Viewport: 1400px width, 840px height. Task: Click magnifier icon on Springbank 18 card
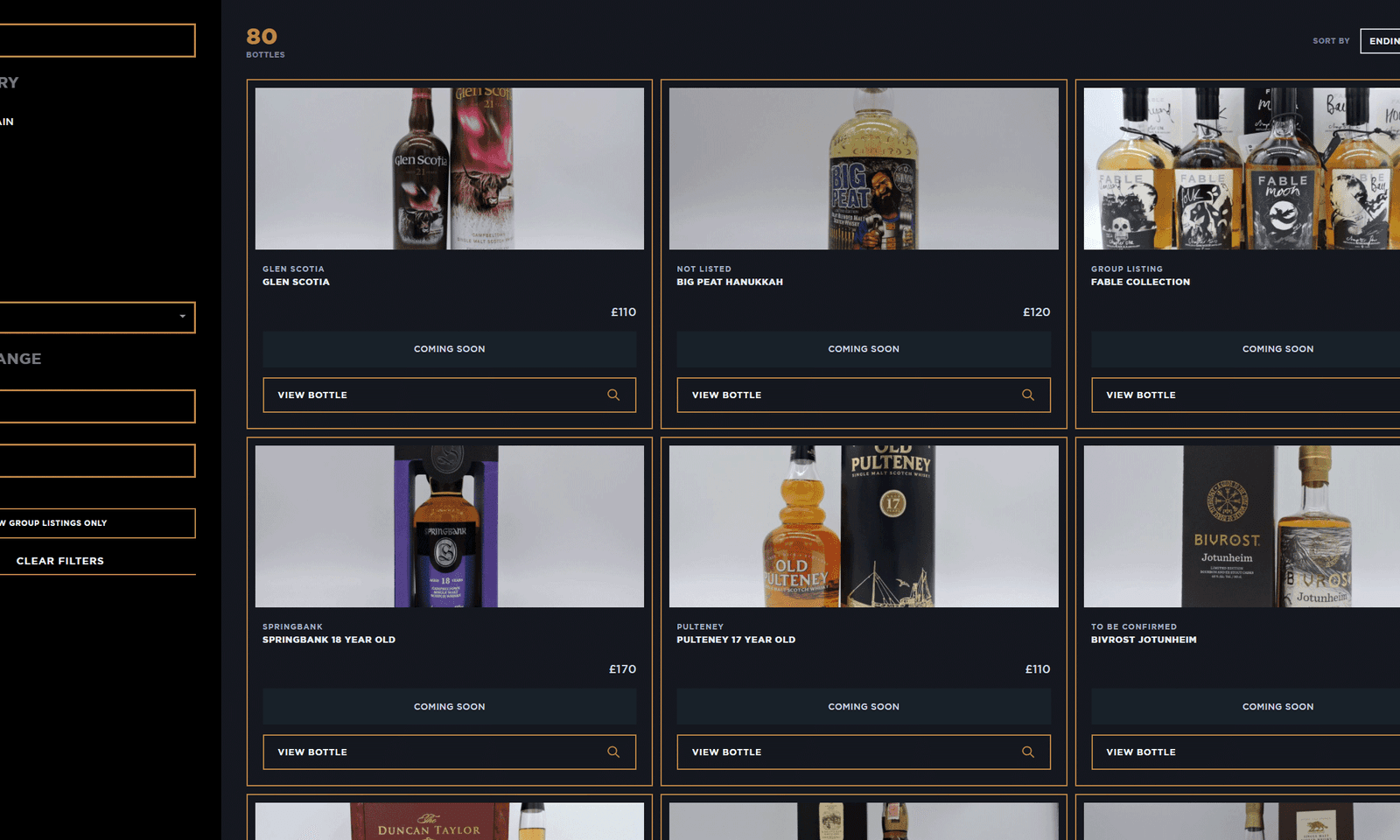click(x=613, y=752)
